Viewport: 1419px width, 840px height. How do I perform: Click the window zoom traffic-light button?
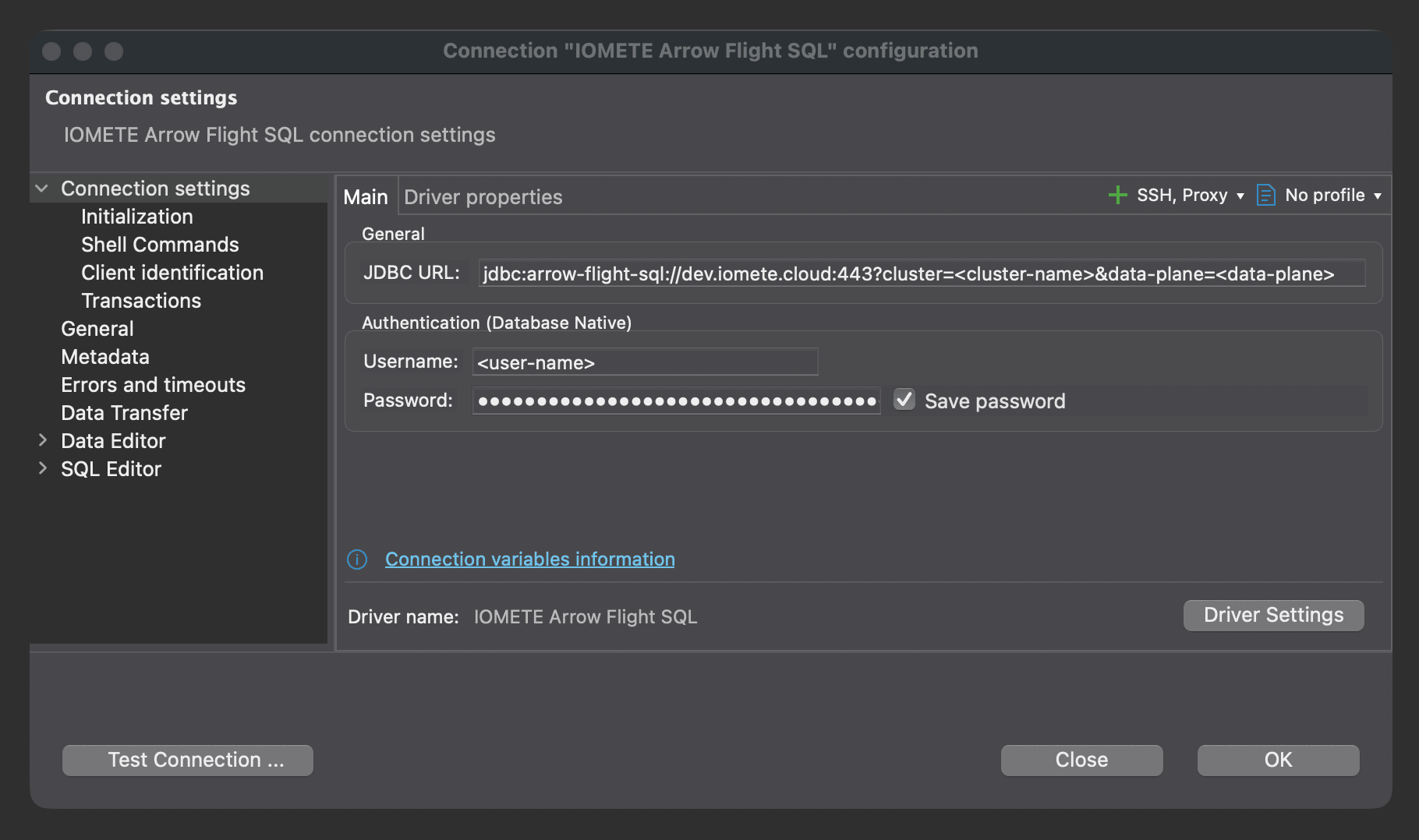point(114,51)
